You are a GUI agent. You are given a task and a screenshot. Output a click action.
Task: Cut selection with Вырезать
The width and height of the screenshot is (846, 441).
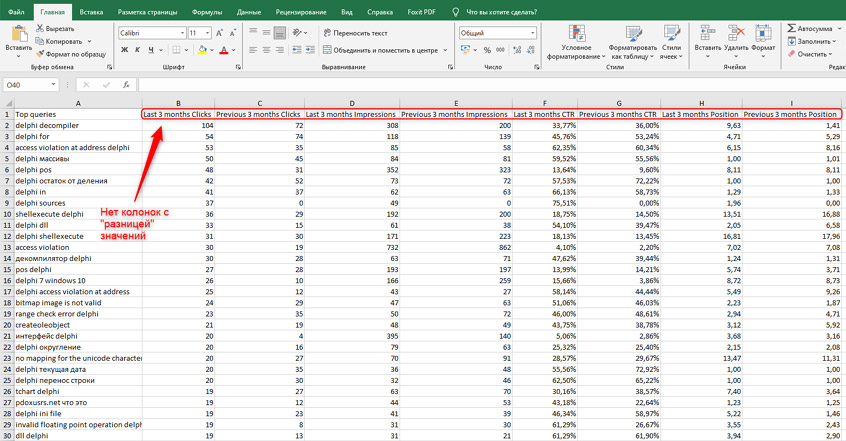[56, 29]
